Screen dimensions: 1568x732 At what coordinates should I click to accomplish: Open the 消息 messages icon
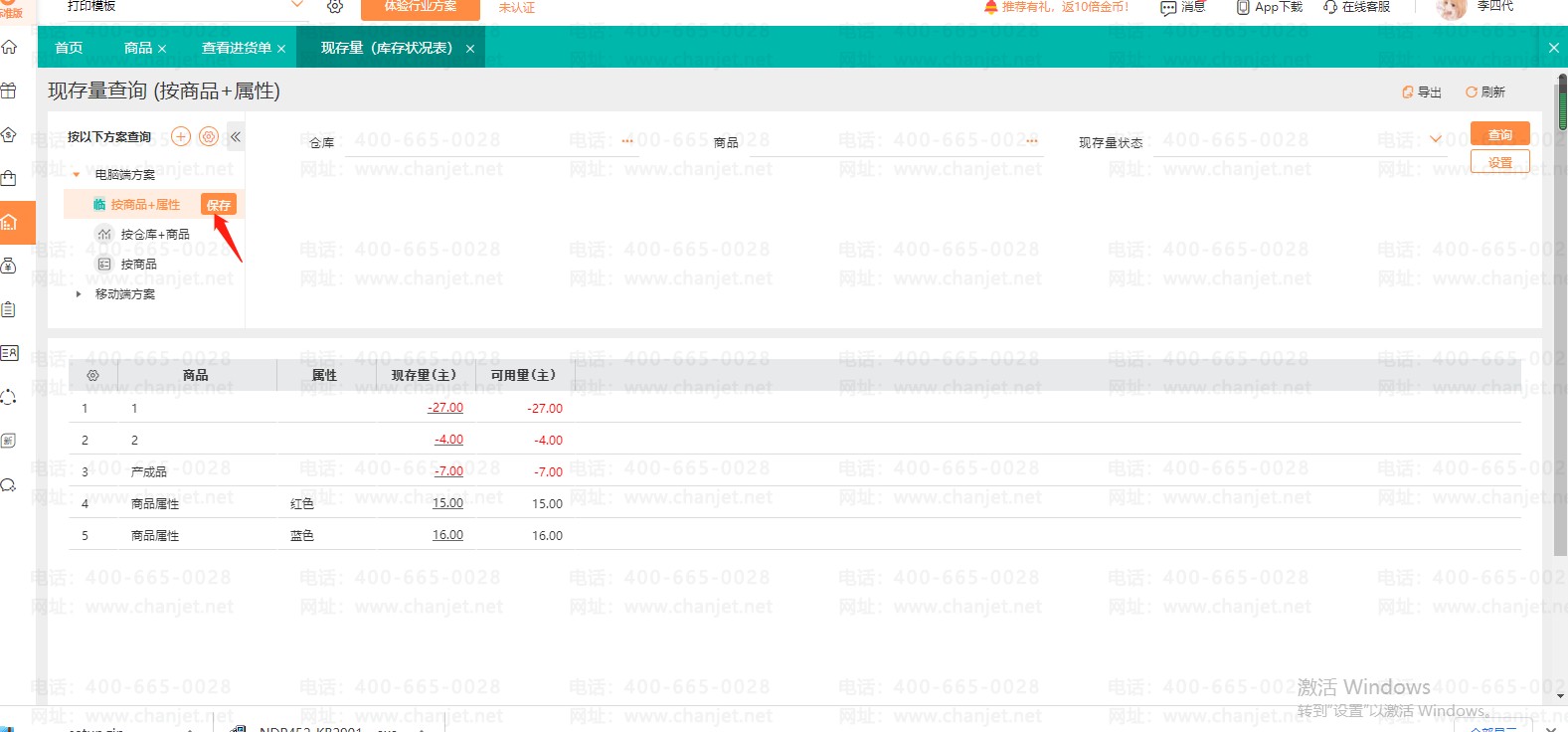click(x=1168, y=7)
